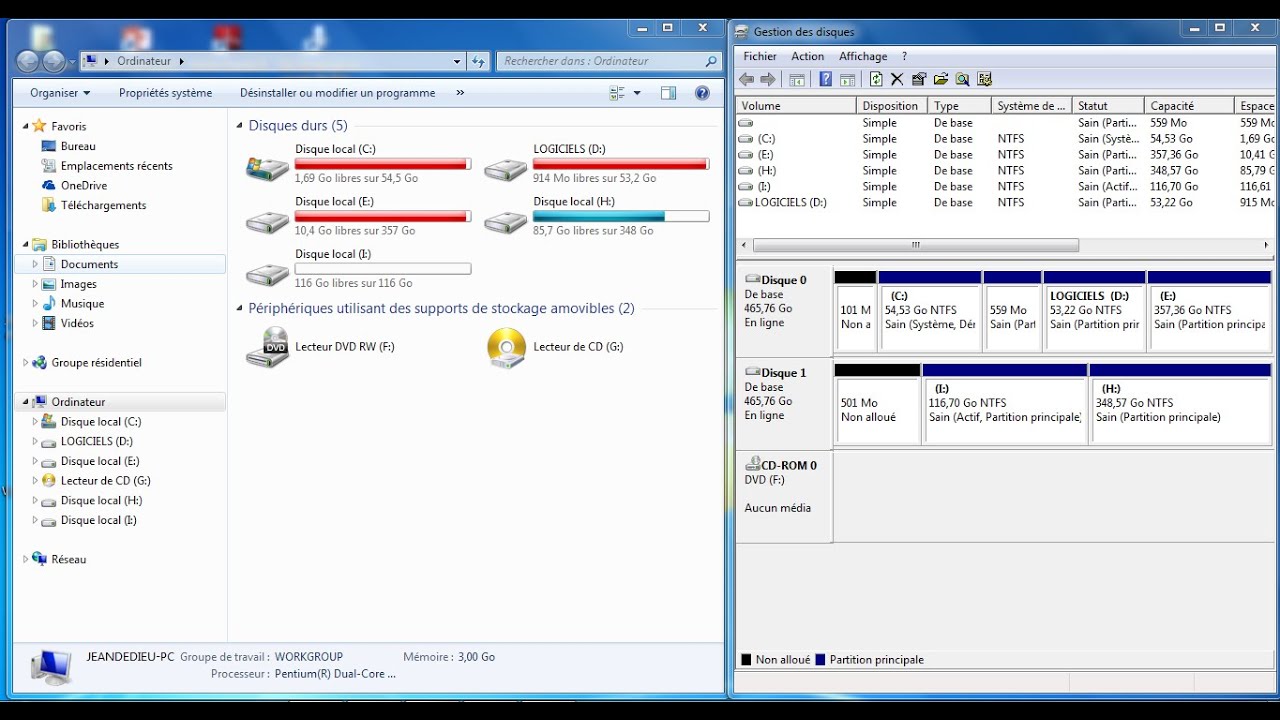The height and width of the screenshot is (720, 1280).
Task: Click the Explorer back navigation button
Action: (x=27, y=61)
